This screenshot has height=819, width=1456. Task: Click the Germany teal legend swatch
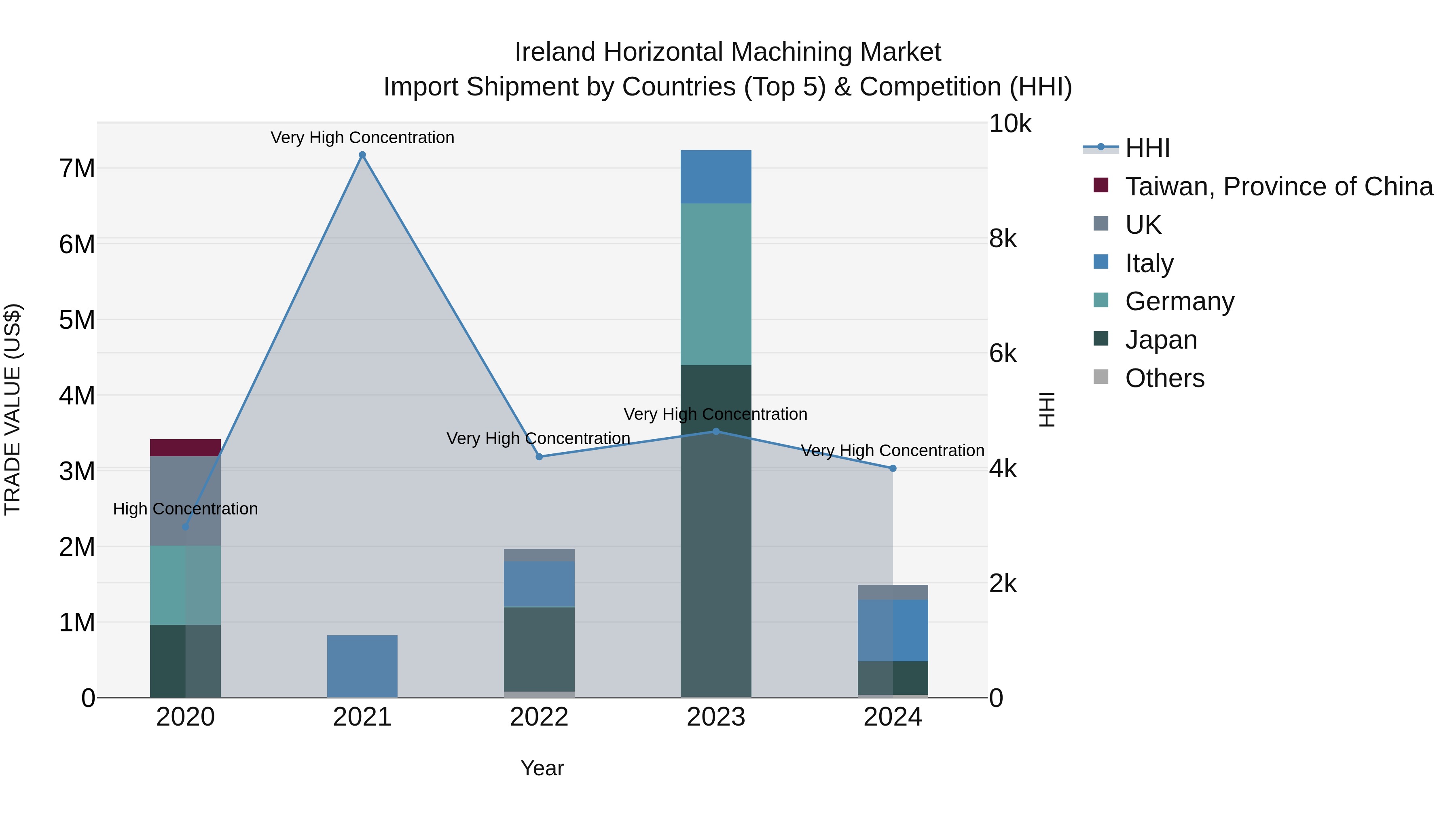(x=1100, y=300)
